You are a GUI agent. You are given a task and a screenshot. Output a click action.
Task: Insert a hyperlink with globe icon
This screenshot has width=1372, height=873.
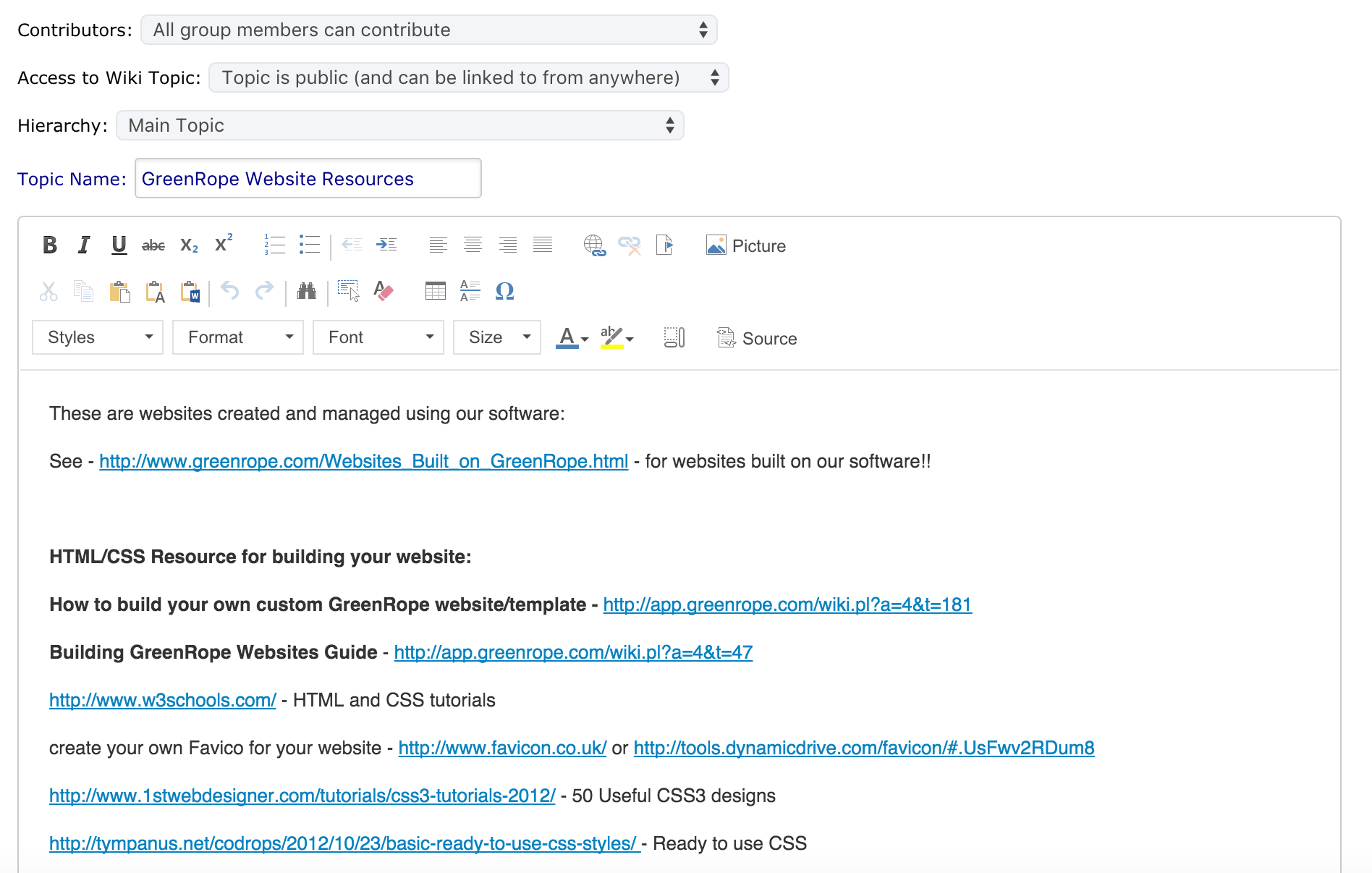click(595, 245)
